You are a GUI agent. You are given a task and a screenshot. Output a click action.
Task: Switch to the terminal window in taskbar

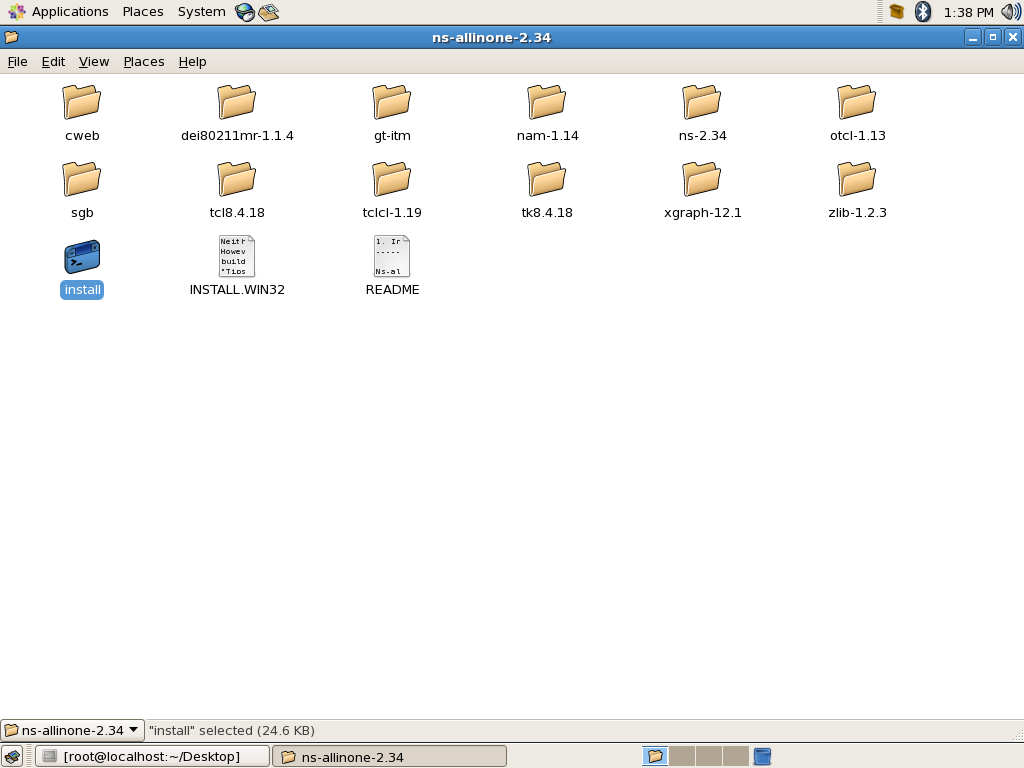(150, 756)
